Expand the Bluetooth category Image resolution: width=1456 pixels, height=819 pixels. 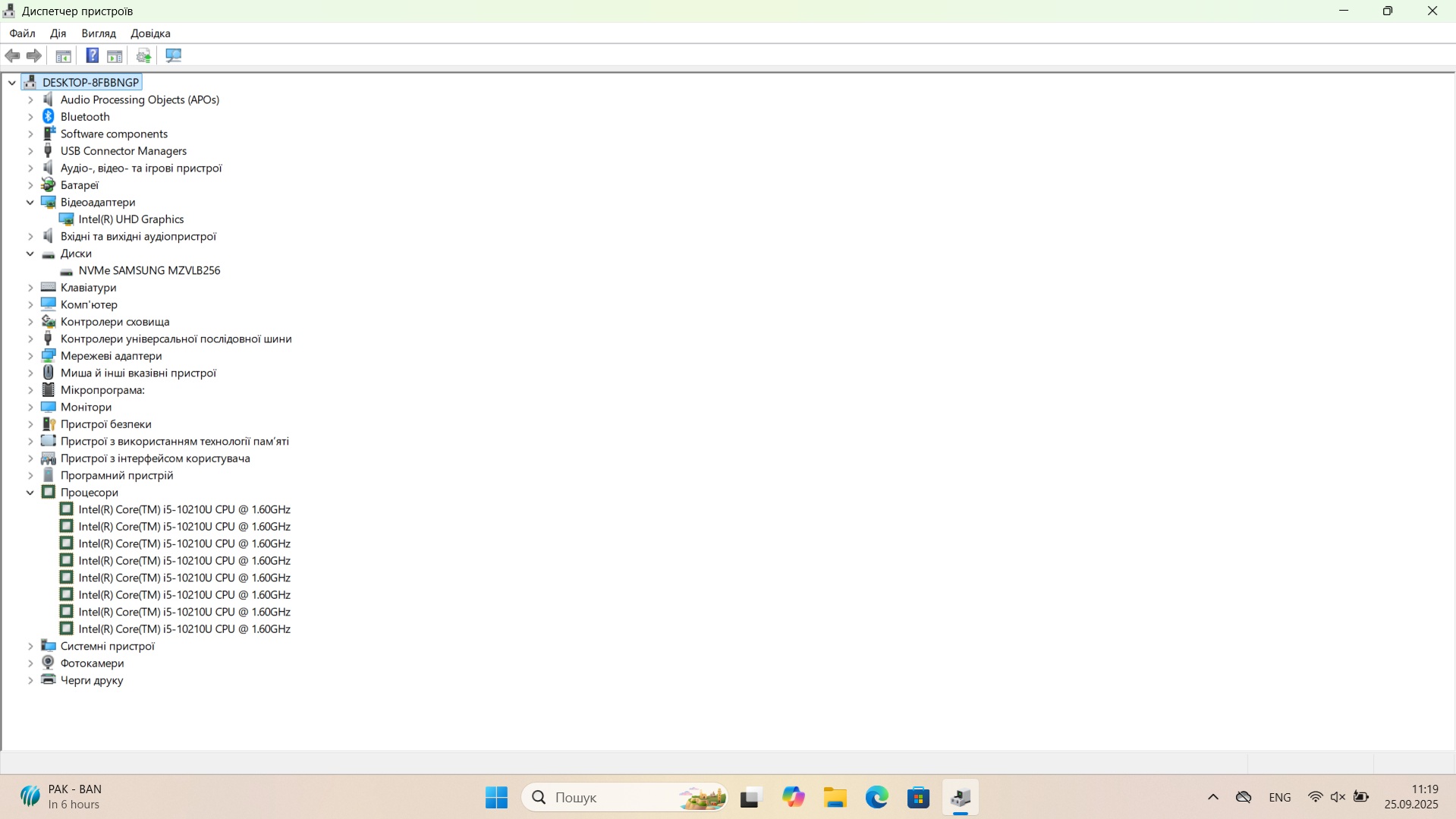point(30,117)
